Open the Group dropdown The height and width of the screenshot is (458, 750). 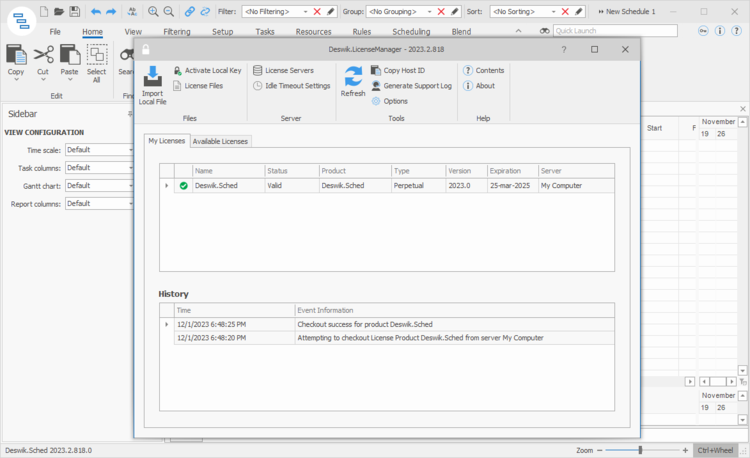[430, 11]
